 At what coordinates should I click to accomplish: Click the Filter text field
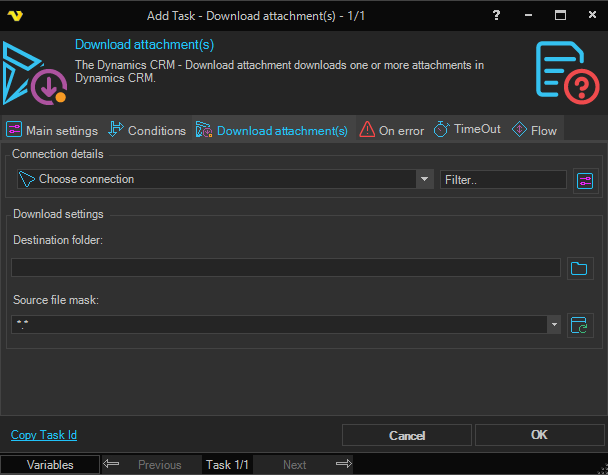point(503,179)
